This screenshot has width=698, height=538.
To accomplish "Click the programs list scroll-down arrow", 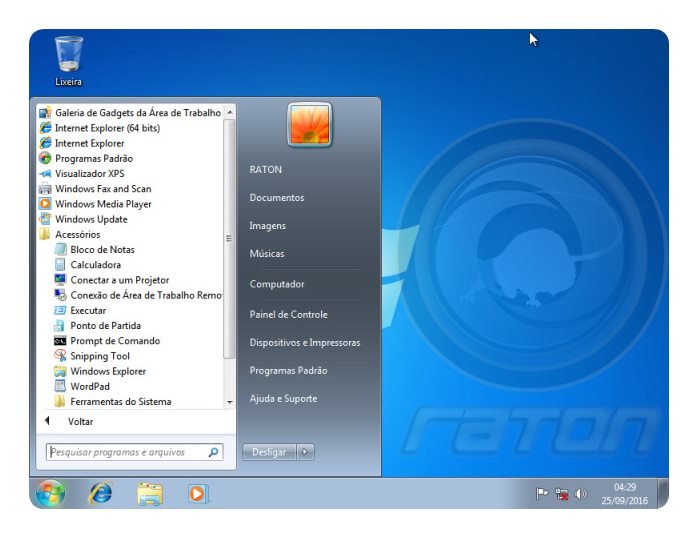I will coord(230,402).
